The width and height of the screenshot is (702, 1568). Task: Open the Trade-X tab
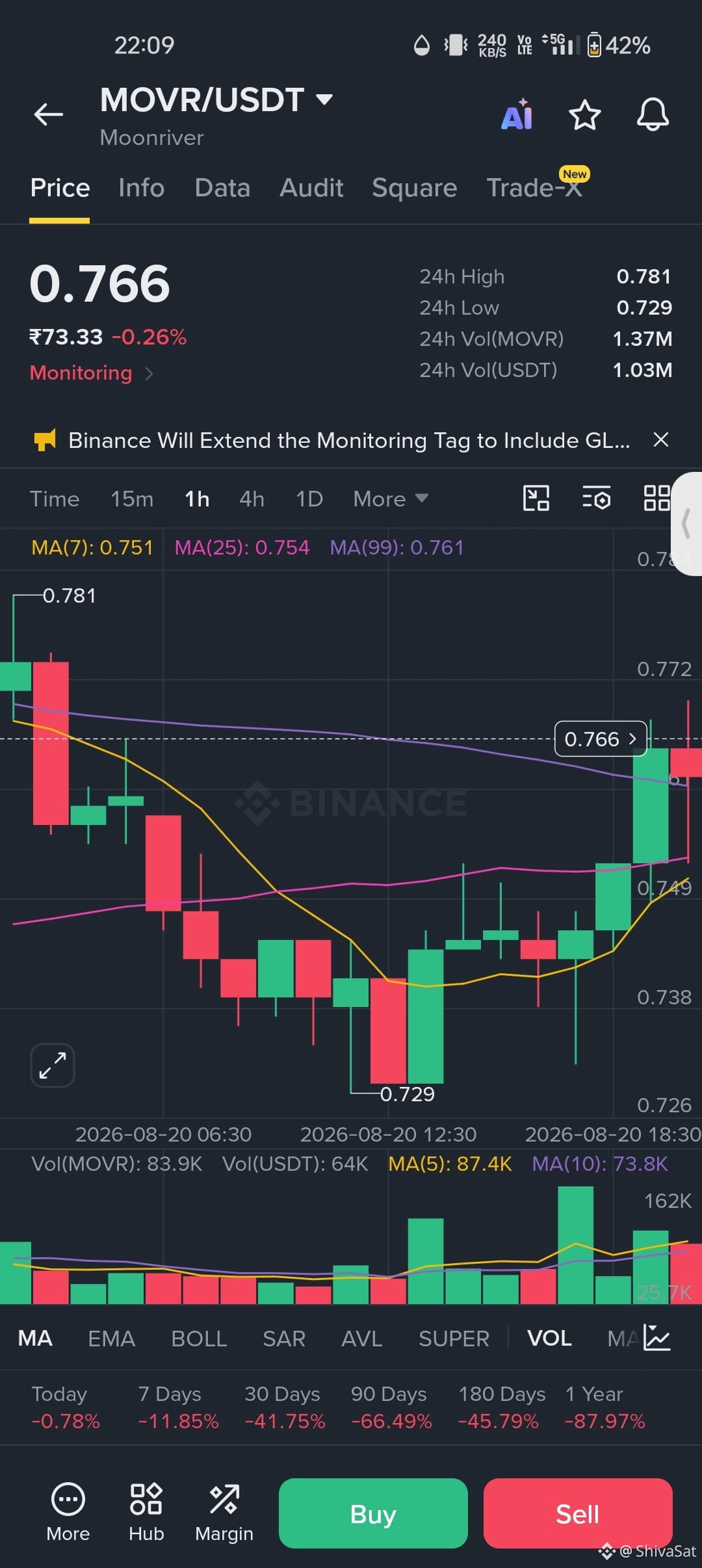point(534,188)
